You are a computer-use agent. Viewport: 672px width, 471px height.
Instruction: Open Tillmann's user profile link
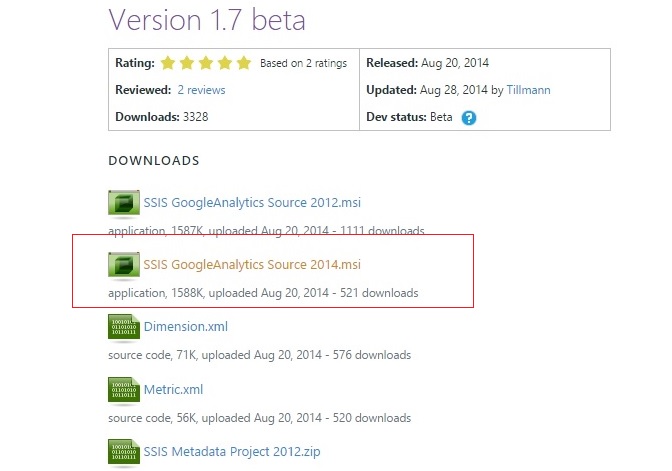click(528, 90)
